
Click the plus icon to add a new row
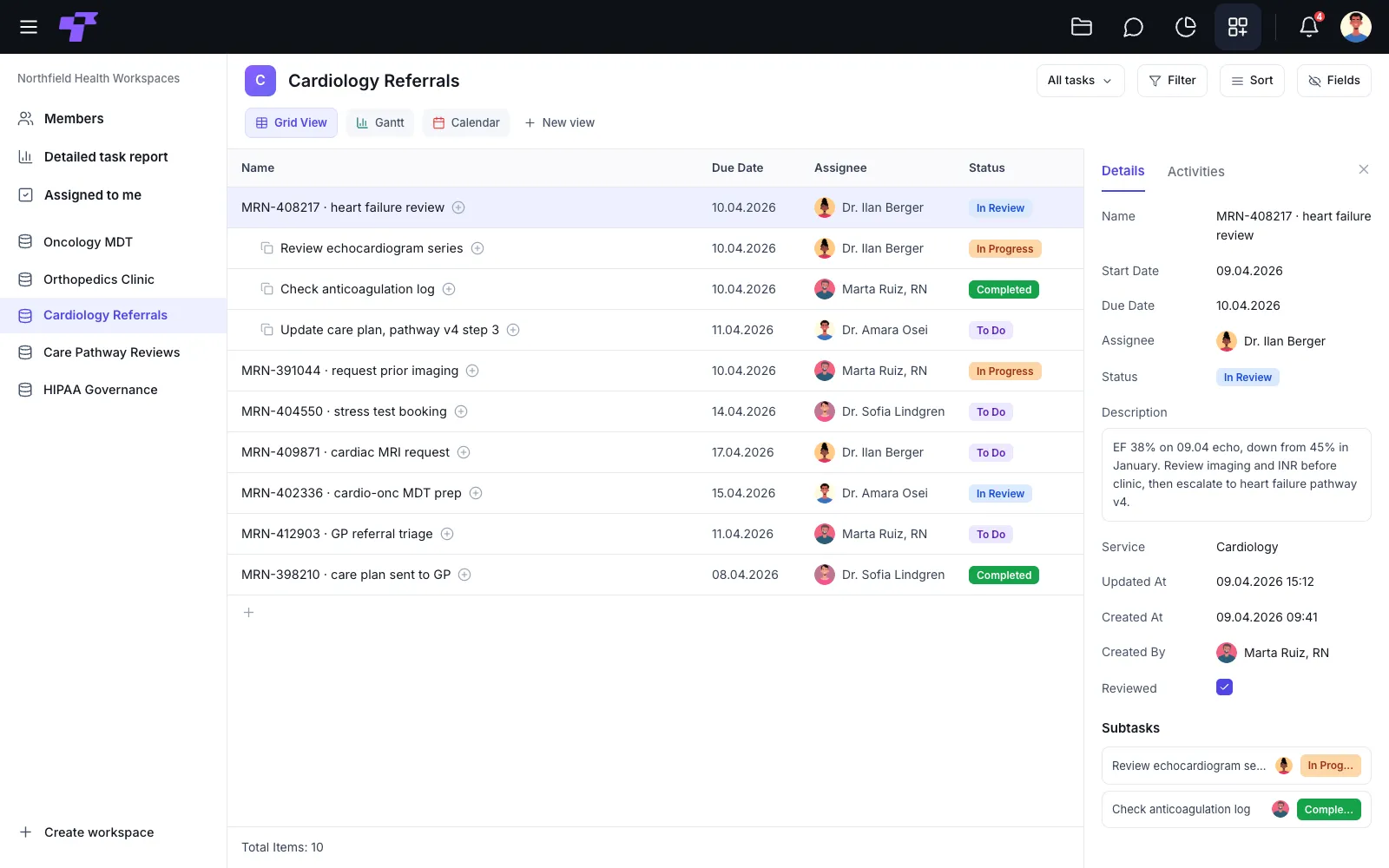click(x=248, y=613)
